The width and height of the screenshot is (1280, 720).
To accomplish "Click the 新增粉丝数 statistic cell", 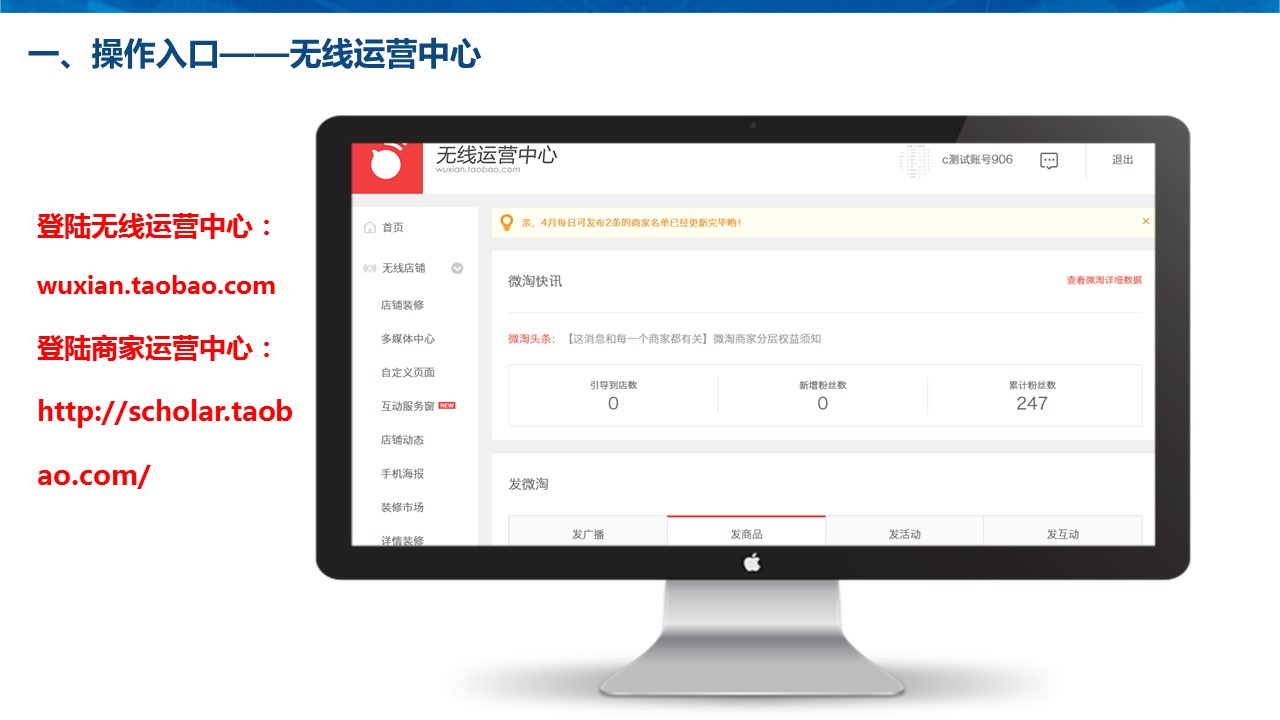I will point(822,397).
